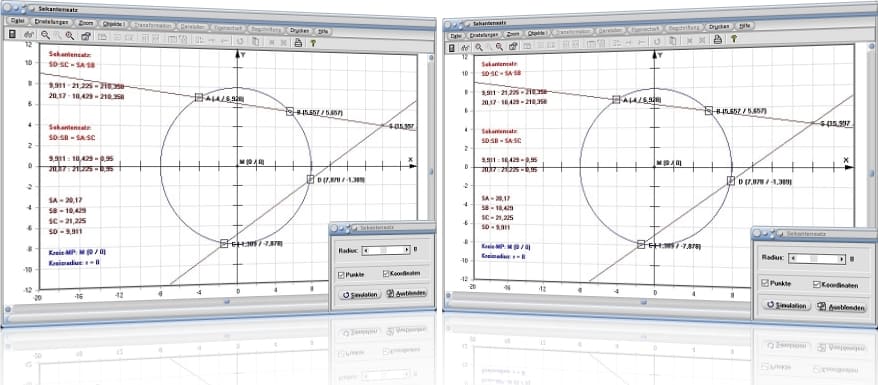This screenshot has width=878, height=385.
Task: Click the Radius slider track in left panel
Action: [x=386, y=251]
